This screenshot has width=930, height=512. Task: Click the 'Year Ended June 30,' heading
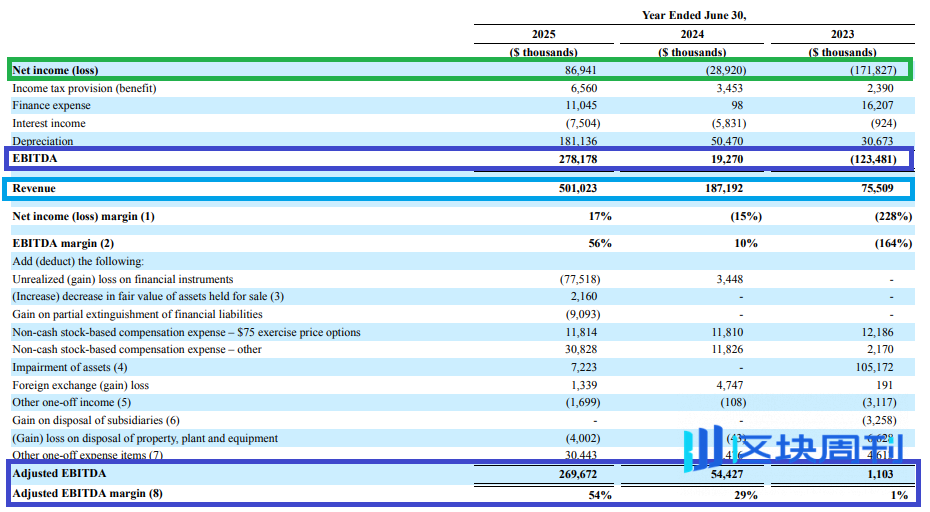(694, 15)
